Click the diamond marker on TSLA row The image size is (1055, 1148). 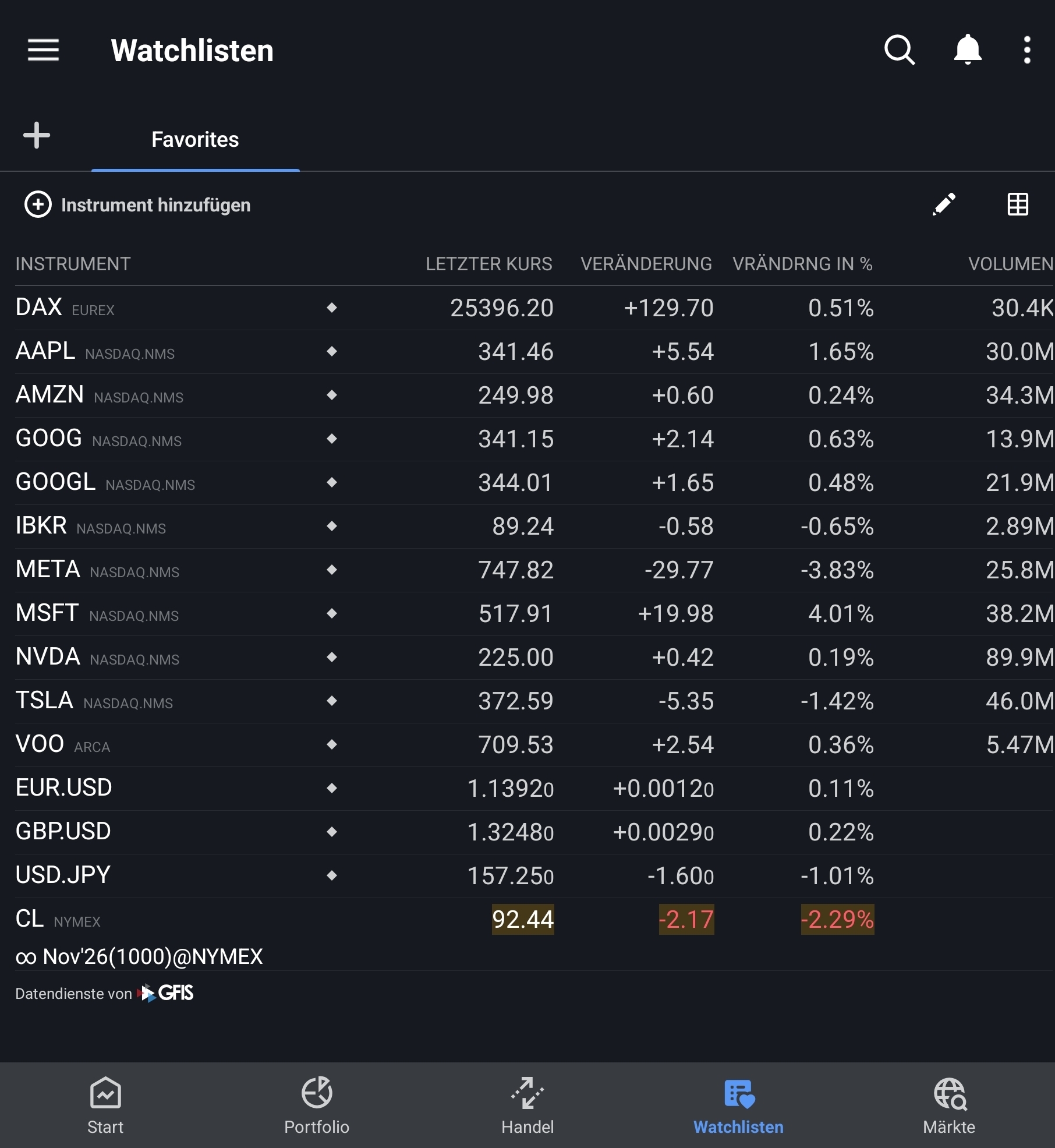332,701
